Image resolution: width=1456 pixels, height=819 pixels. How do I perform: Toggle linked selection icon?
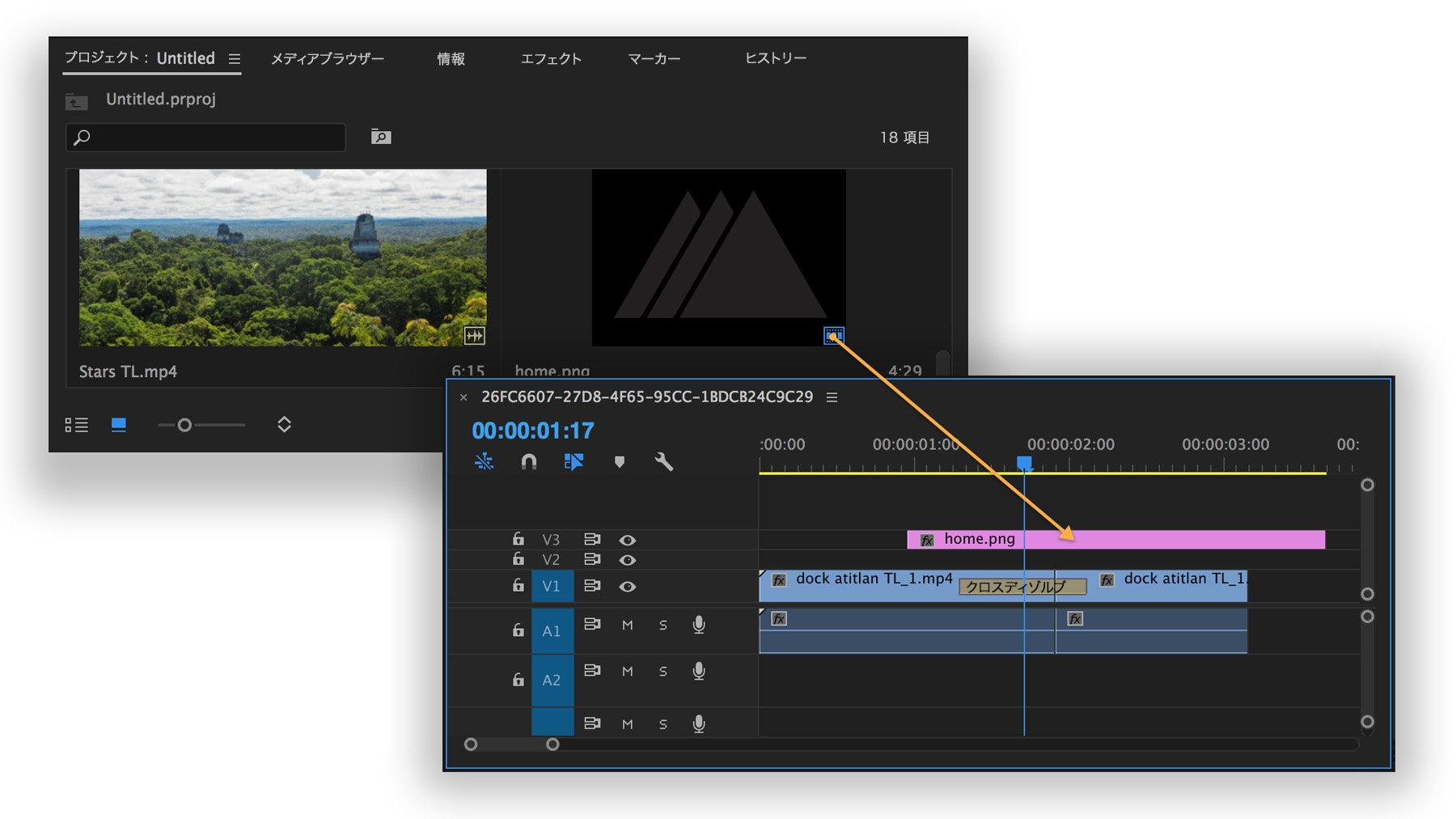[574, 461]
